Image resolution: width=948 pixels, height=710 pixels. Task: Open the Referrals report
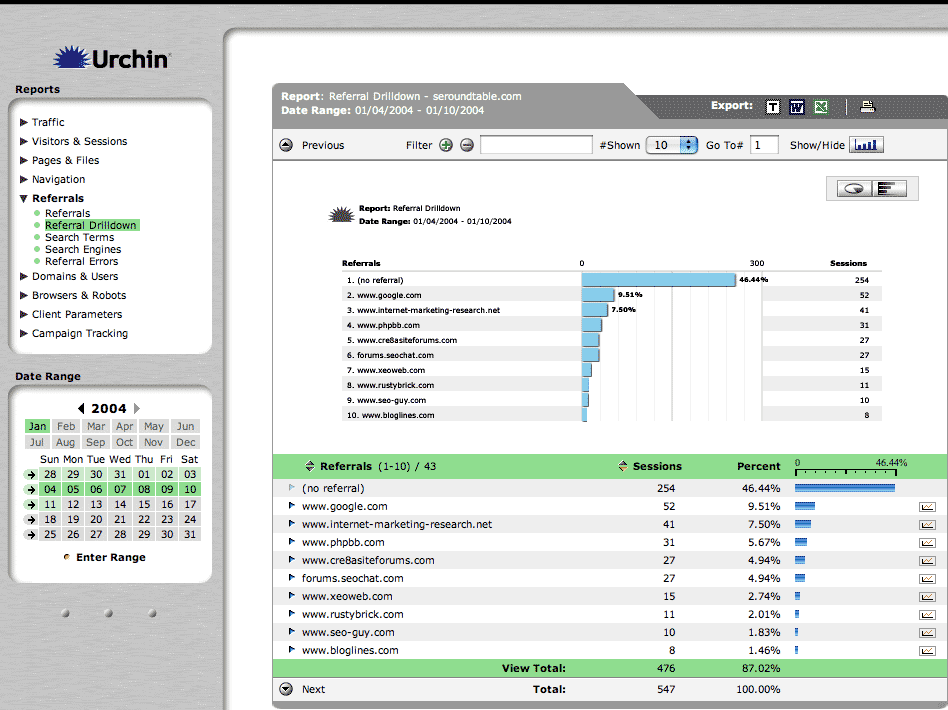[x=67, y=213]
